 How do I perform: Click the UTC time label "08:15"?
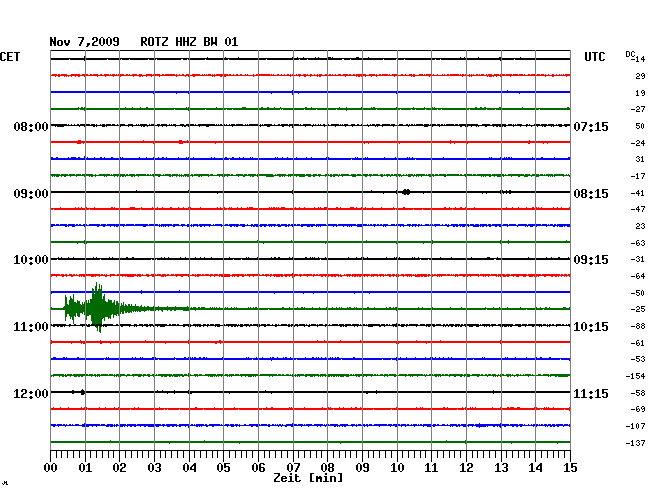point(591,194)
